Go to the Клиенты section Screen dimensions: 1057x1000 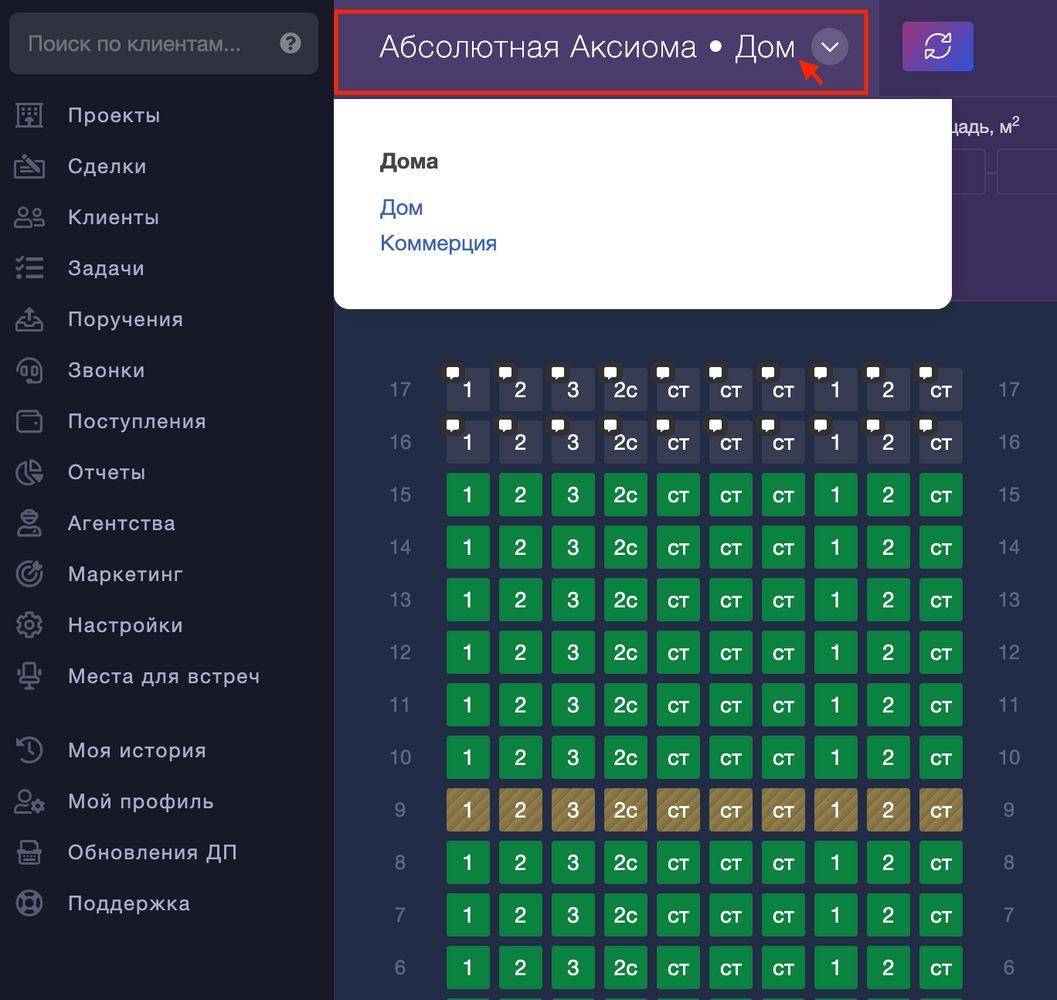[113, 217]
